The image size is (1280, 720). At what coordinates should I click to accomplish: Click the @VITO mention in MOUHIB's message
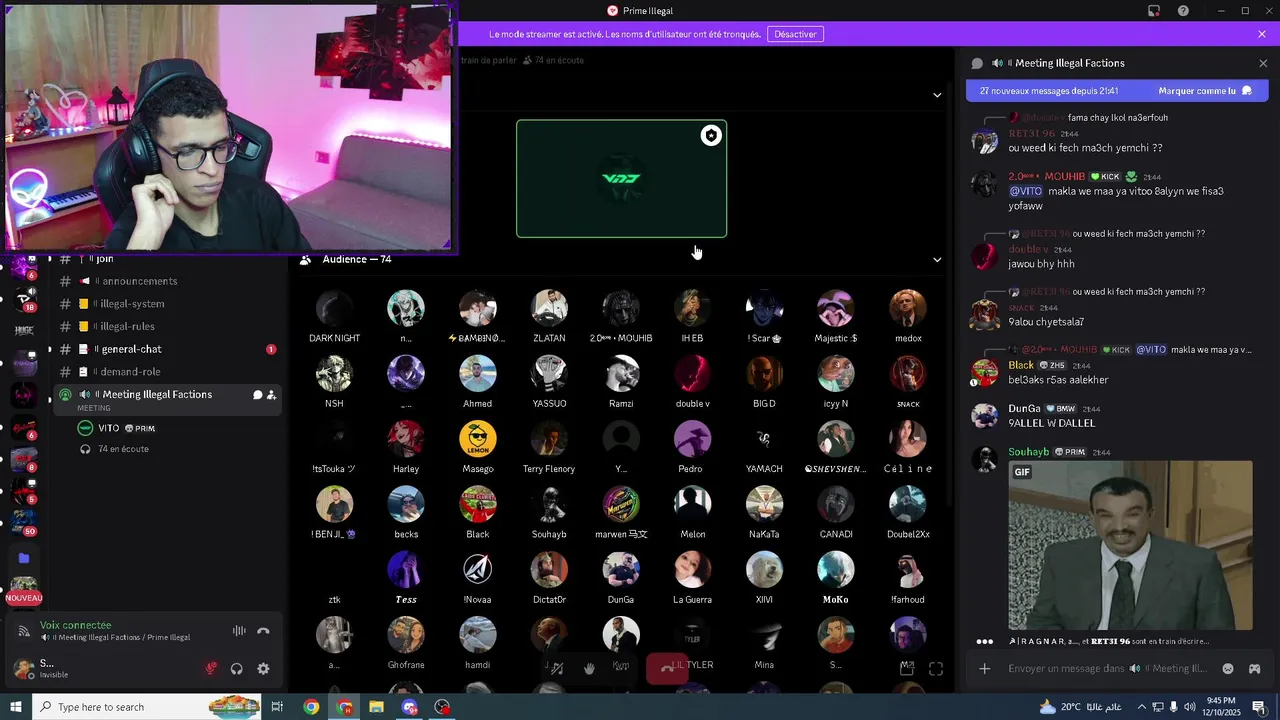coord(1026,191)
